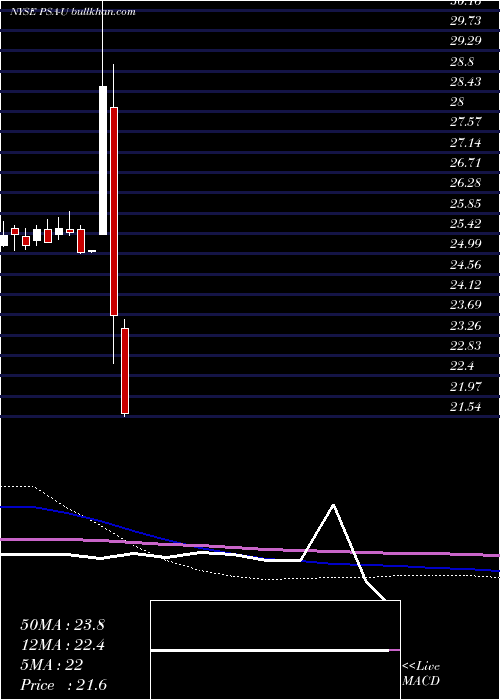Click the 50MA : 23.8 readout
The image size is (500, 700).
click(x=62, y=625)
